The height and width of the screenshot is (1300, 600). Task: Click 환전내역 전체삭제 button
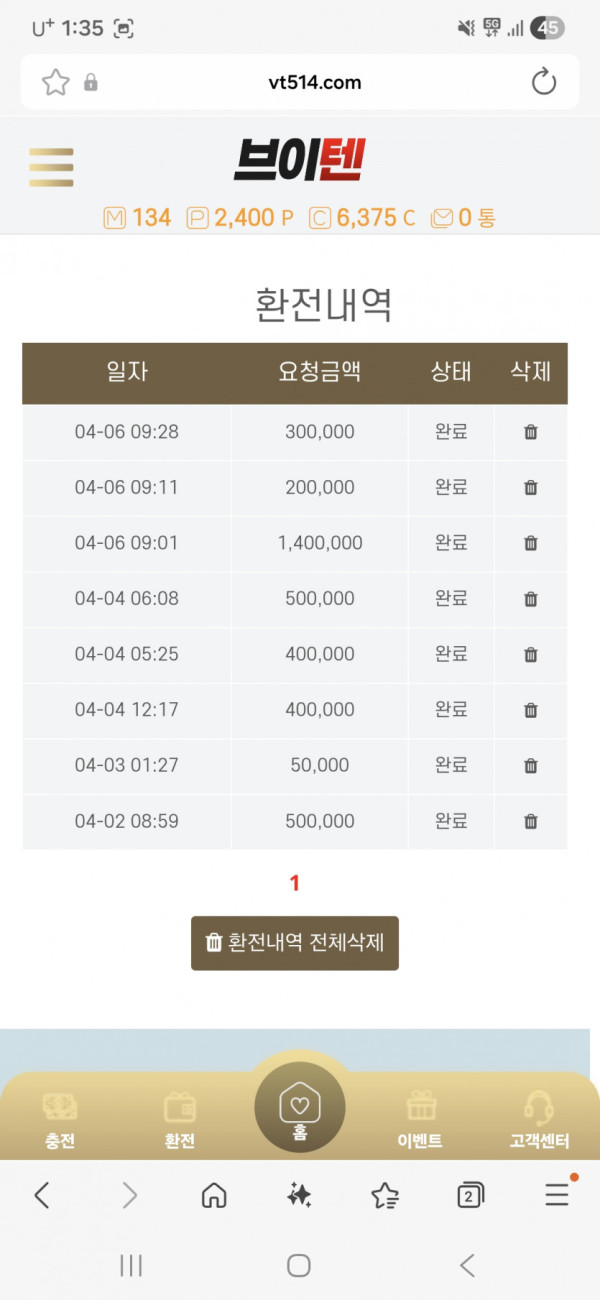(295, 943)
